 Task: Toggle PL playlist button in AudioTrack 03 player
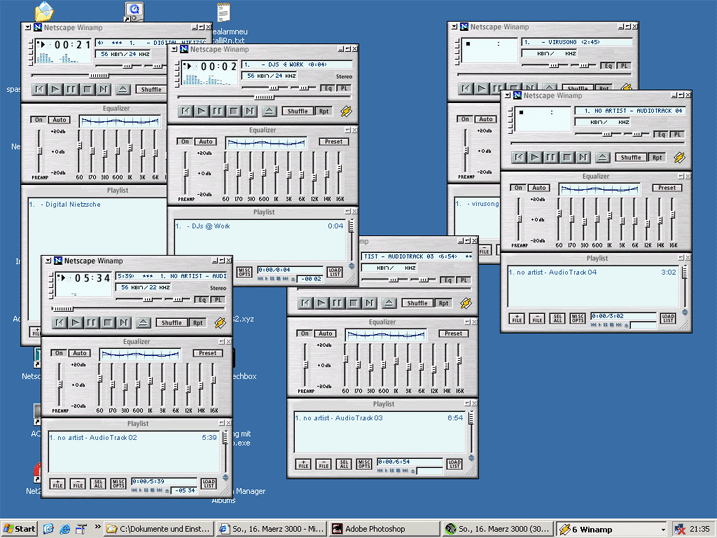pyautogui.click(x=464, y=279)
